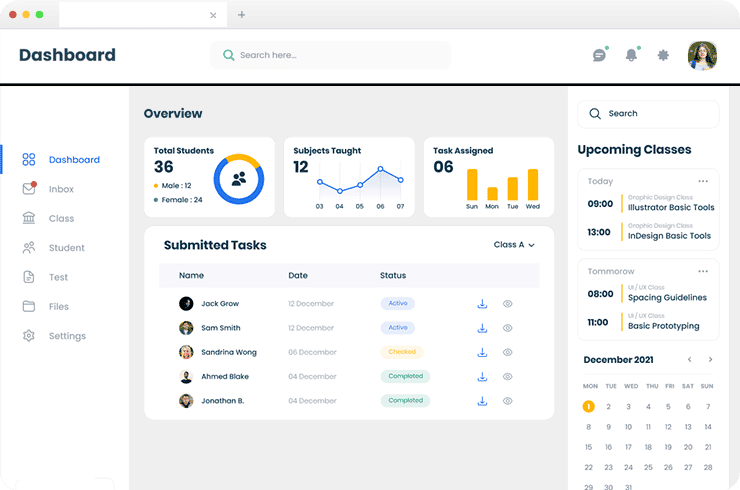Click the Inbox envelope icon in sidebar
Viewport: 740px width, 490px height.
29,189
